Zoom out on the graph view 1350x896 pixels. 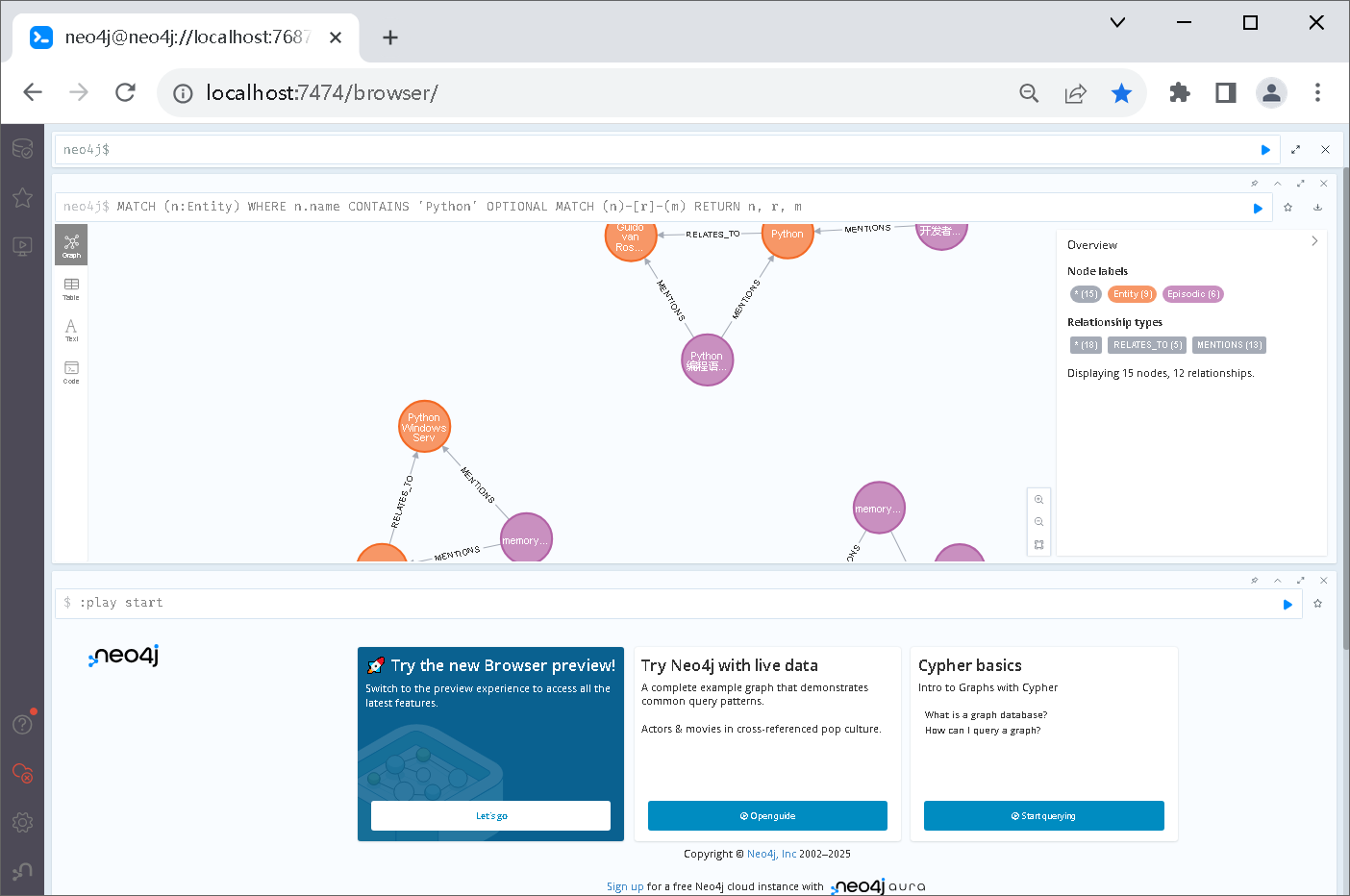1038,522
